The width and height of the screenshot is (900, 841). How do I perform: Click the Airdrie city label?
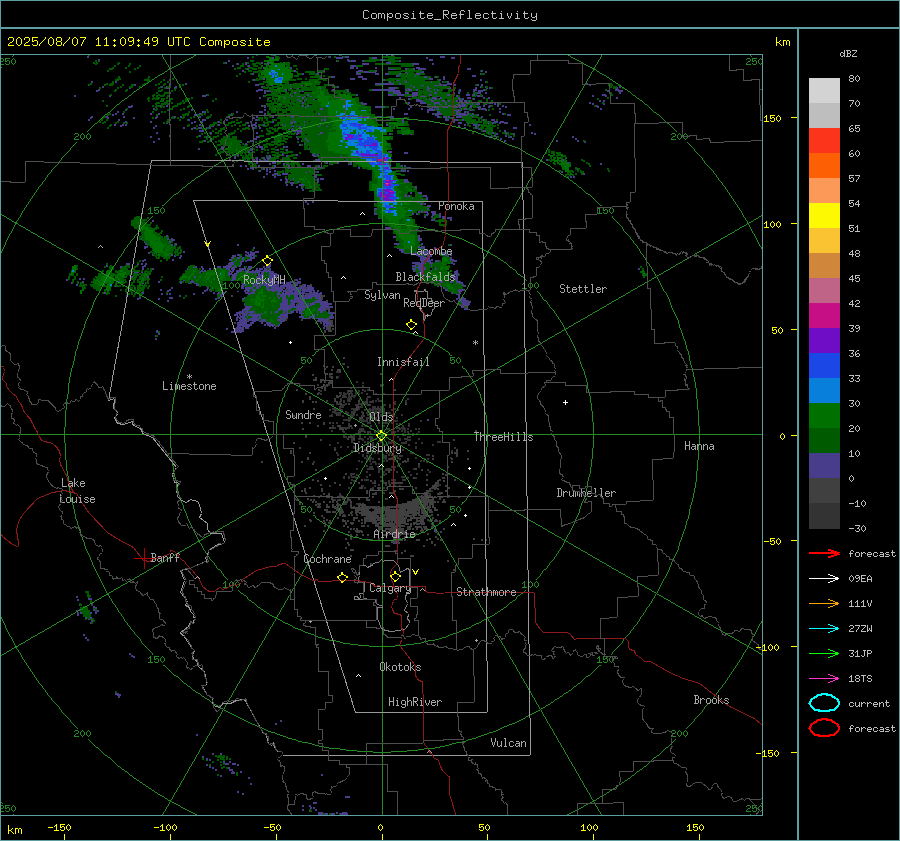click(x=394, y=534)
